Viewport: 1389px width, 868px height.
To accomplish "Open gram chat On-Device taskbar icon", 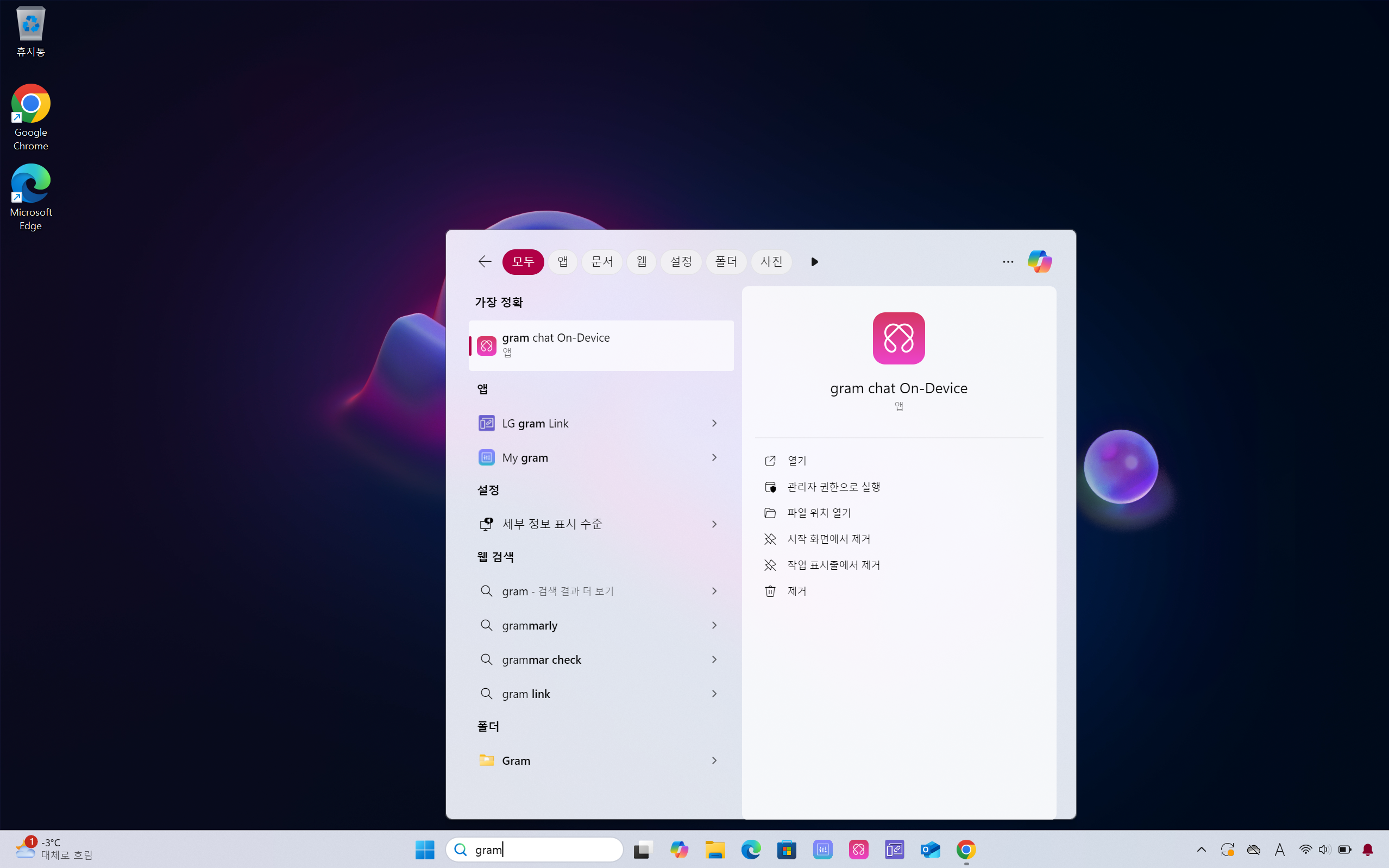I will [859, 850].
